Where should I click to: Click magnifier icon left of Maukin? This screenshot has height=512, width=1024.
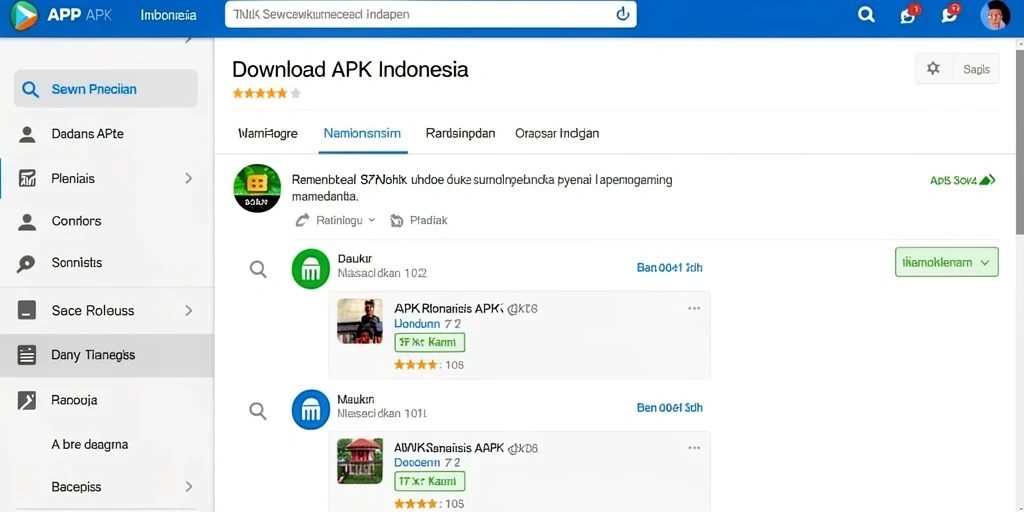tap(259, 411)
